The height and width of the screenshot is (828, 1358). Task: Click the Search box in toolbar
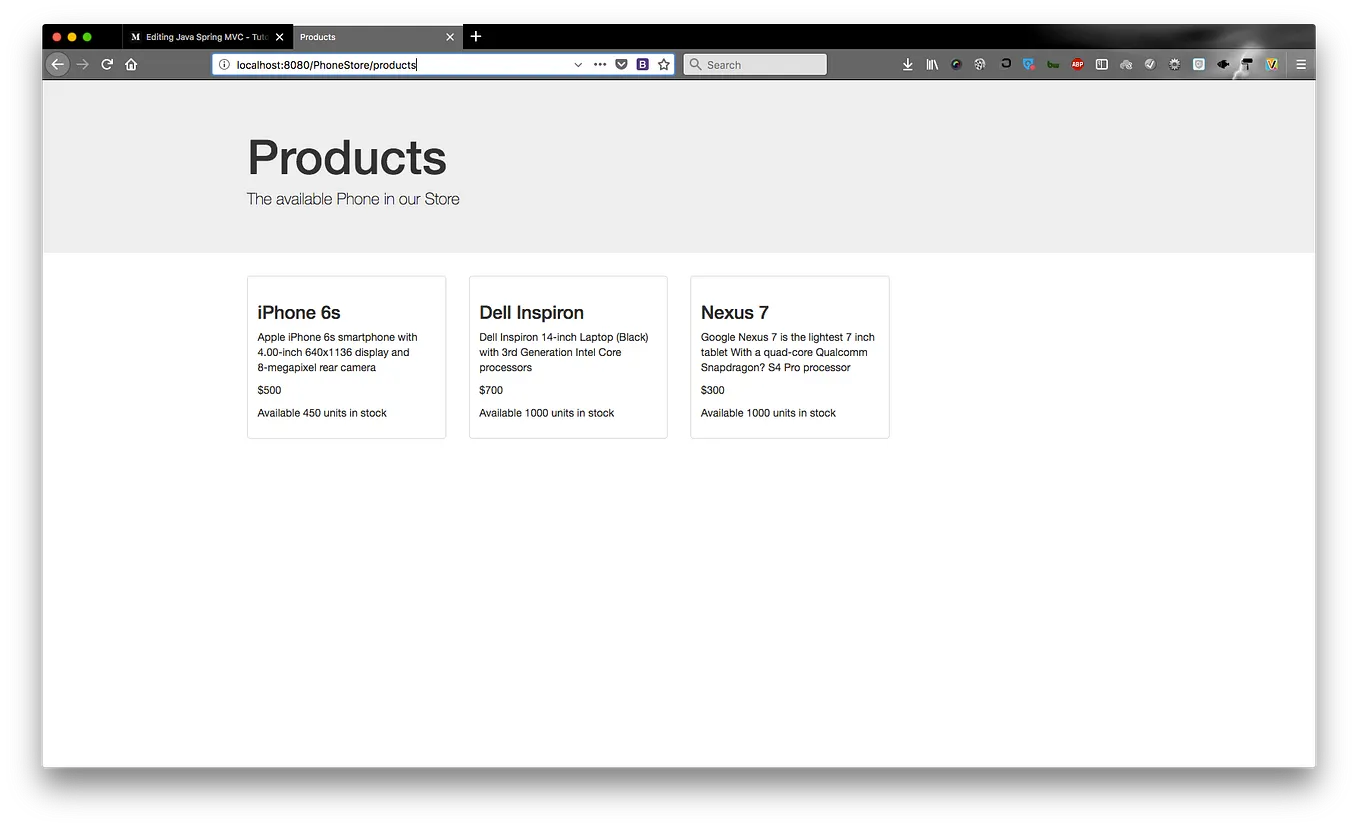tap(755, 64)
